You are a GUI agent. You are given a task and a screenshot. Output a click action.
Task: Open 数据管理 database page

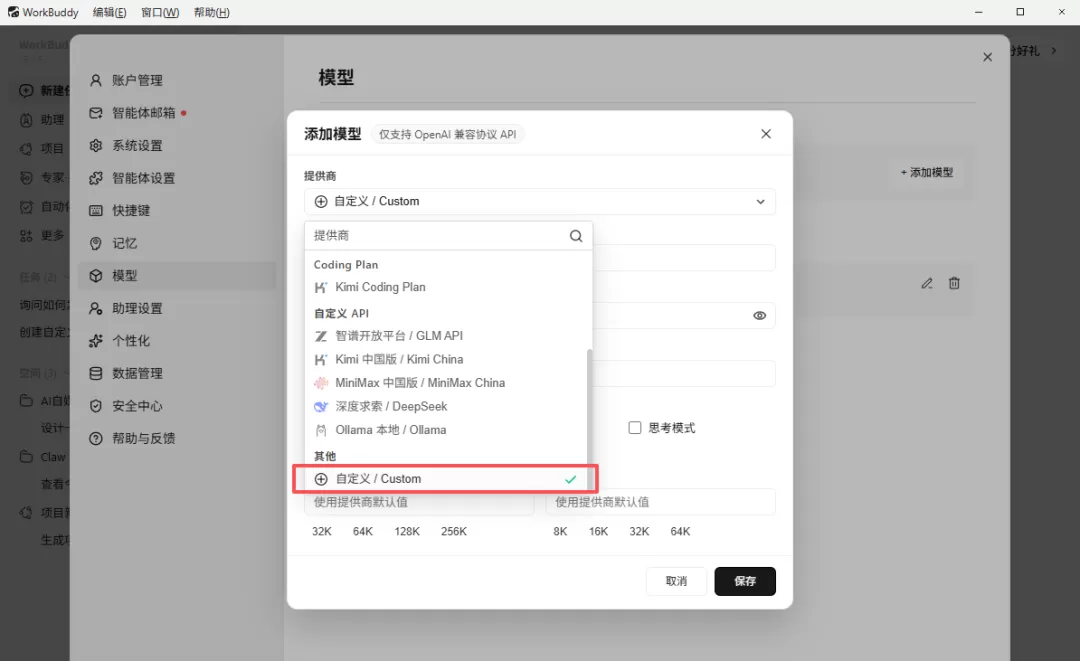177,373
